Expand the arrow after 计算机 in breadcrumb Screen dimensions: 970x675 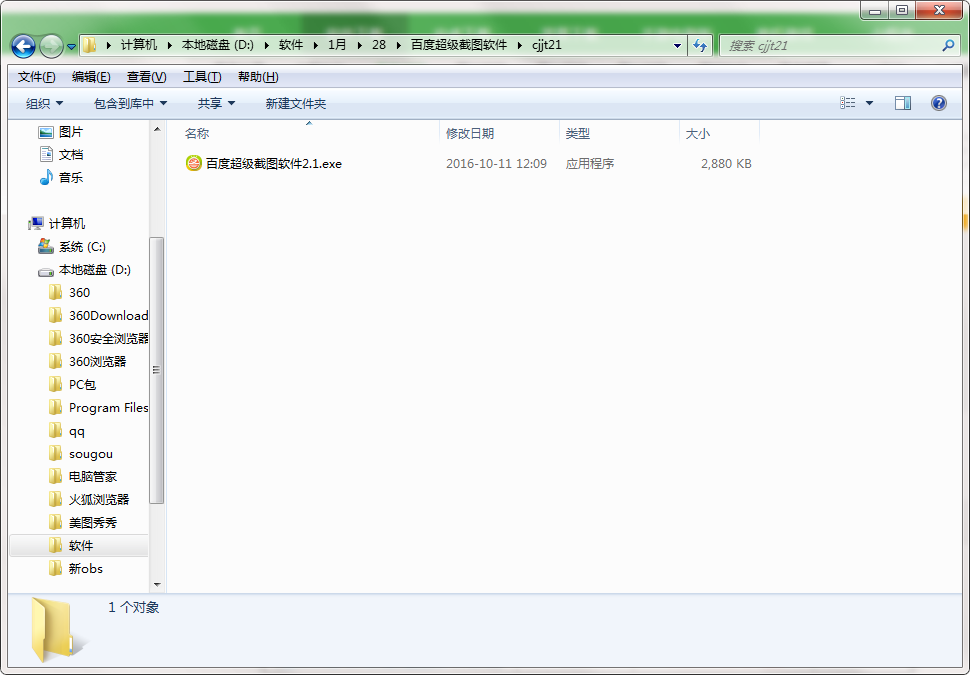point(170,45)
